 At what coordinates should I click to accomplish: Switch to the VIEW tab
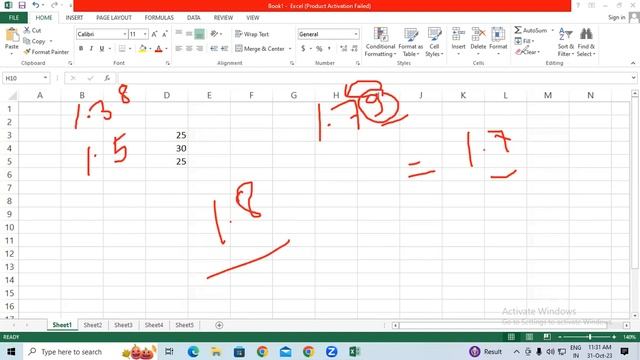tap(253, 18)
